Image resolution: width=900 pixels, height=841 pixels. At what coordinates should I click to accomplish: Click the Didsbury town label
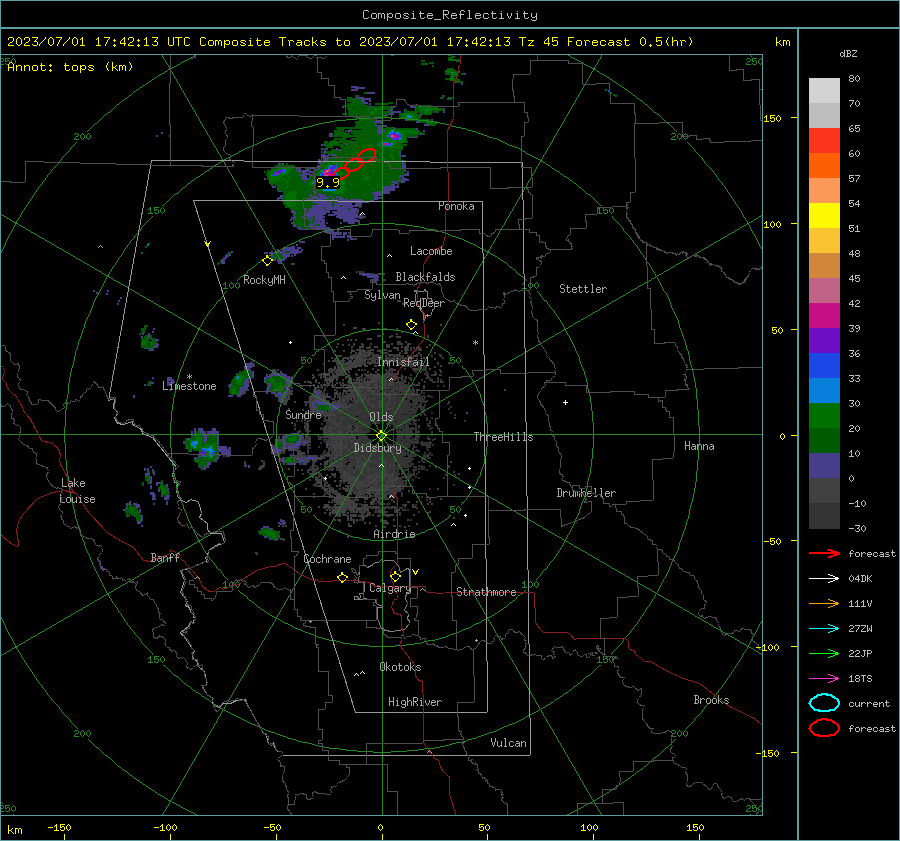pos(377,448)
